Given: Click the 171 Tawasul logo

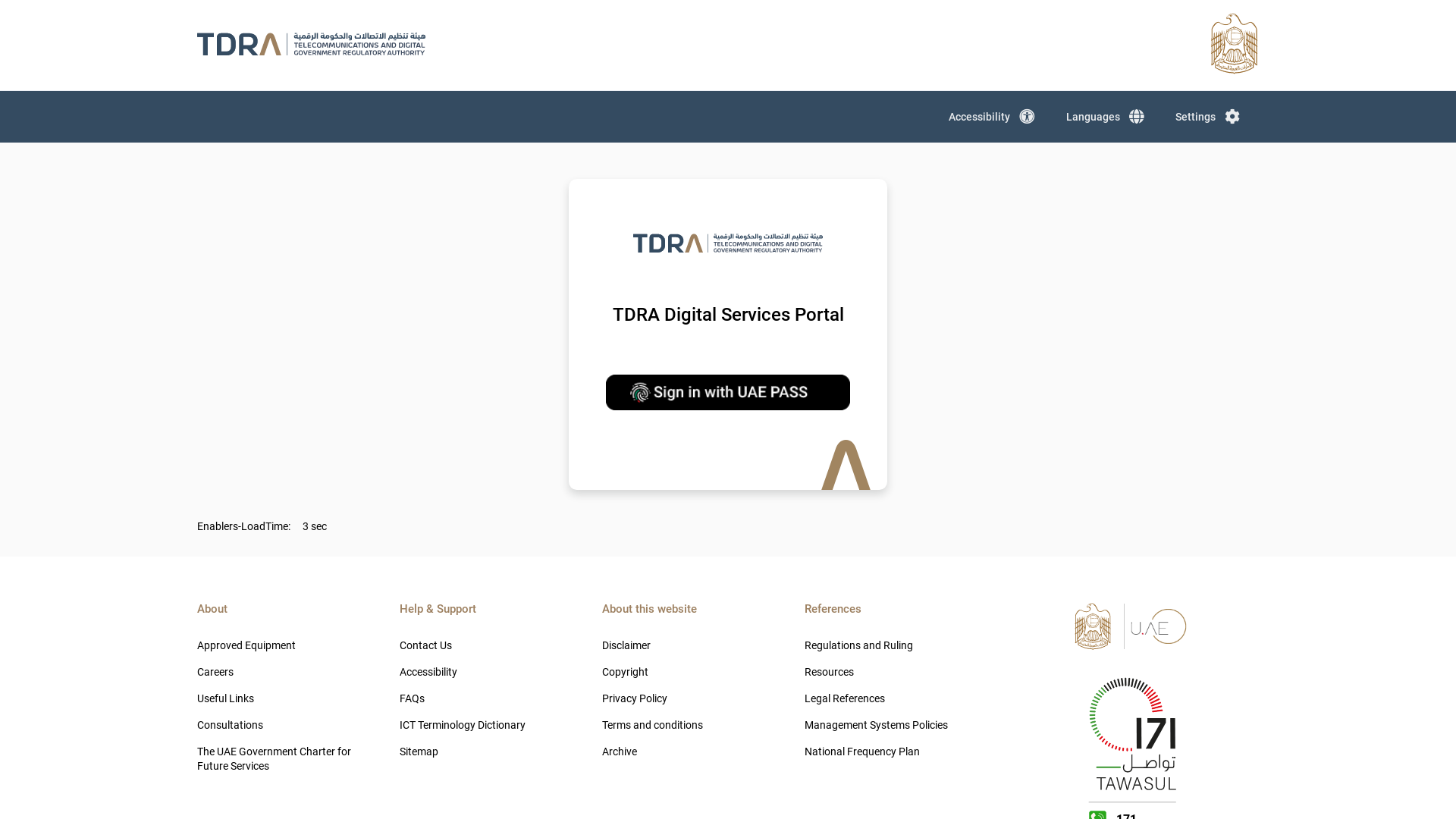Looking at the screenshot, I should tap(1132, 734).
